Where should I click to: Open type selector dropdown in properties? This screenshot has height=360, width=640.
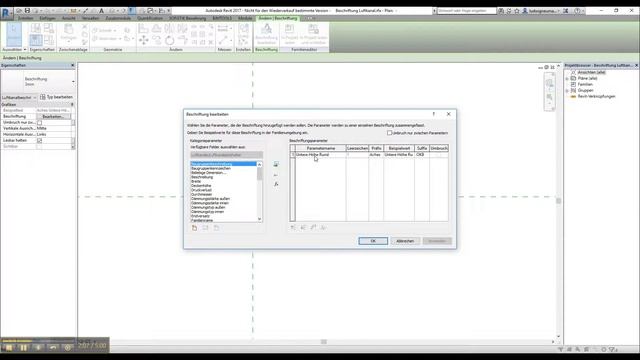coord(73,82)
